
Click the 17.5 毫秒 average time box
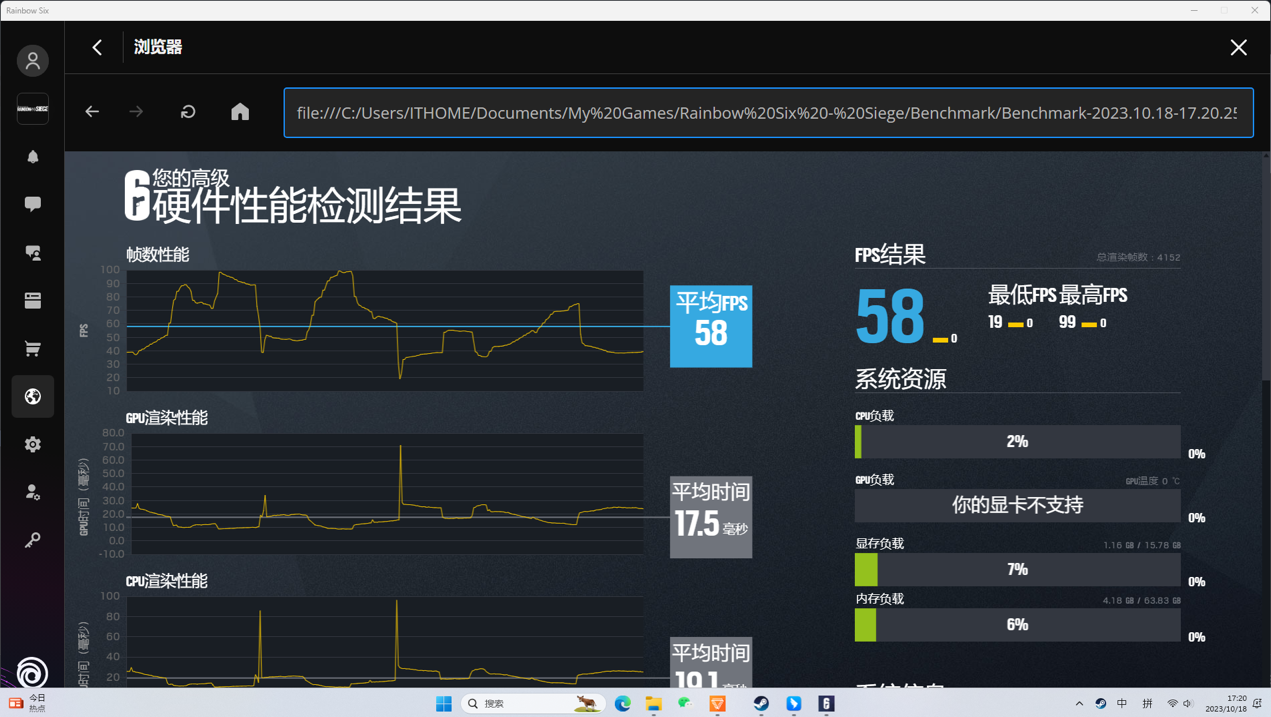point(711,517)
